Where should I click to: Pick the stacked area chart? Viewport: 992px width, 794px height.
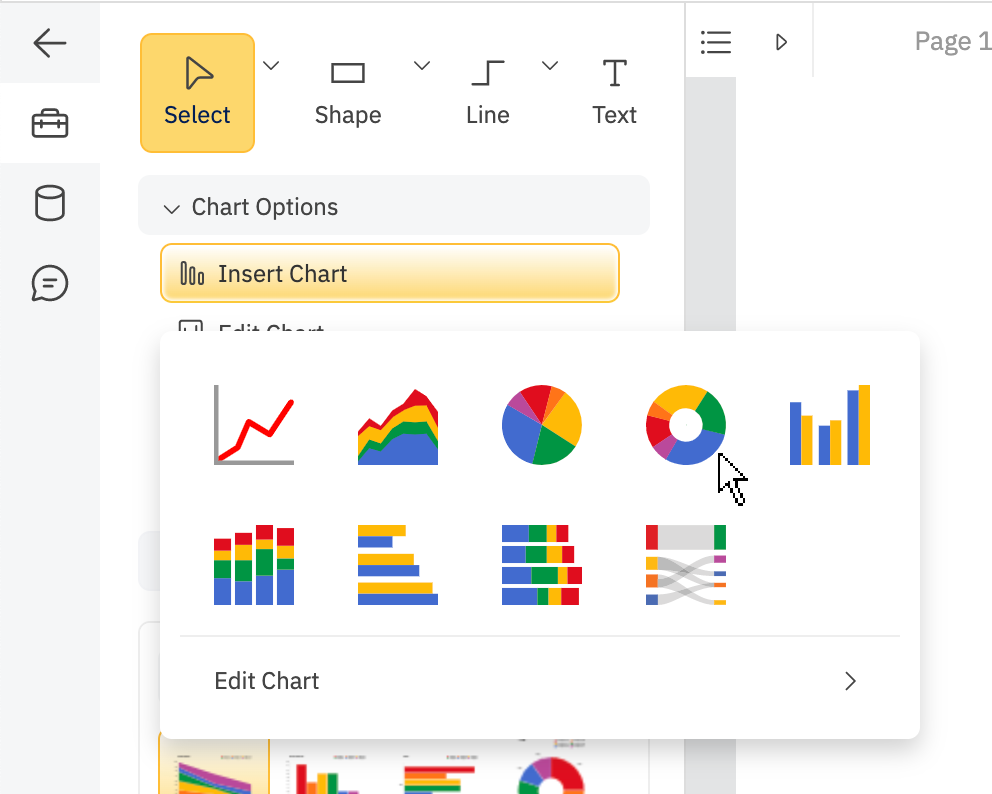397,425
